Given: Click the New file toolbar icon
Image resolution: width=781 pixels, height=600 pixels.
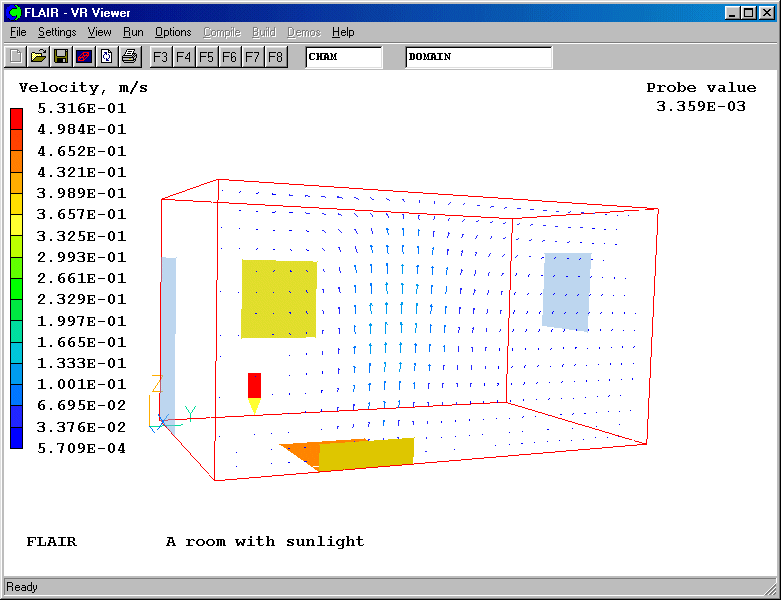Looking at the screenshot, I should (x=15, y=57).
